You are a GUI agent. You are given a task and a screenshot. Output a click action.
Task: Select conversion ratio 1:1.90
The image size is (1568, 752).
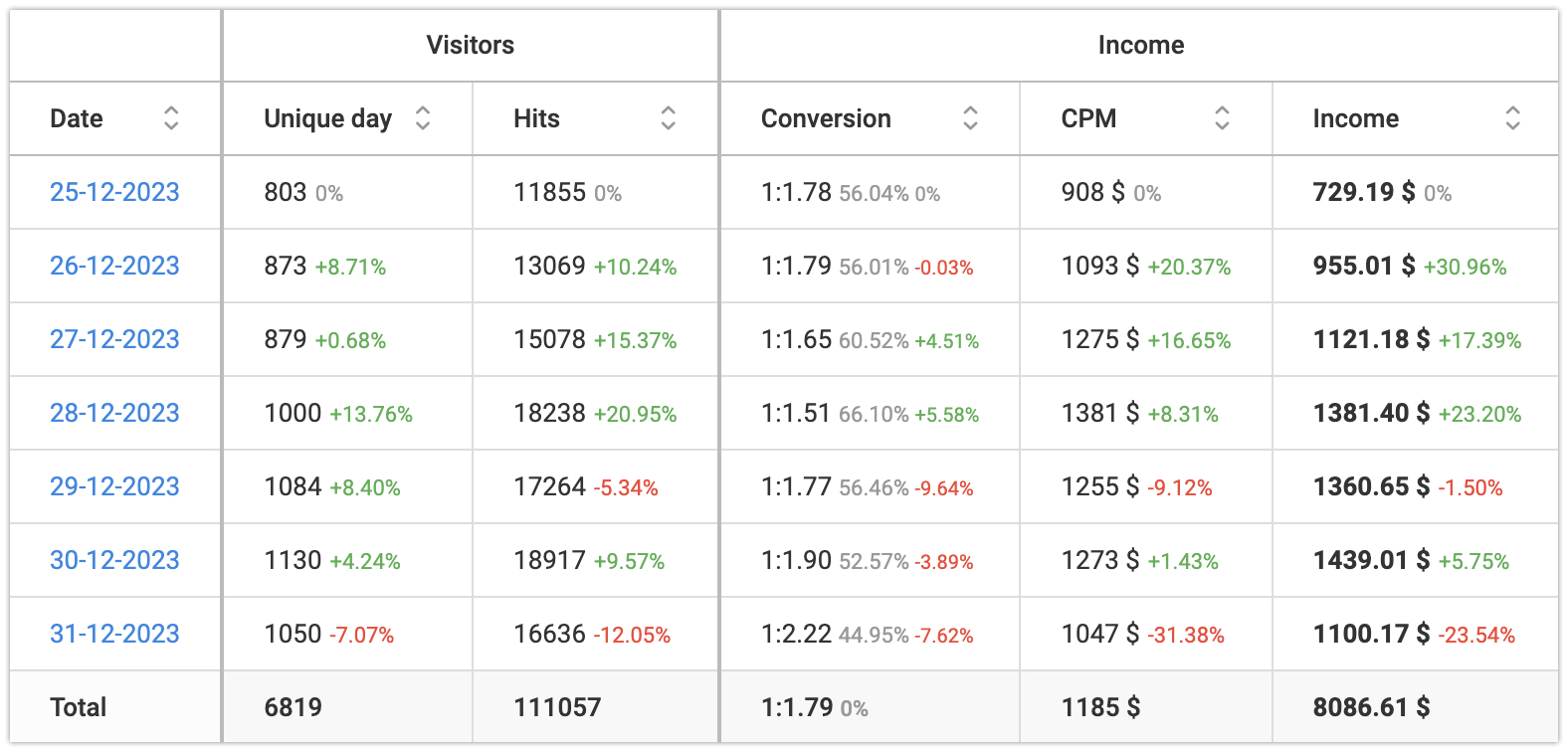[796, 560]
